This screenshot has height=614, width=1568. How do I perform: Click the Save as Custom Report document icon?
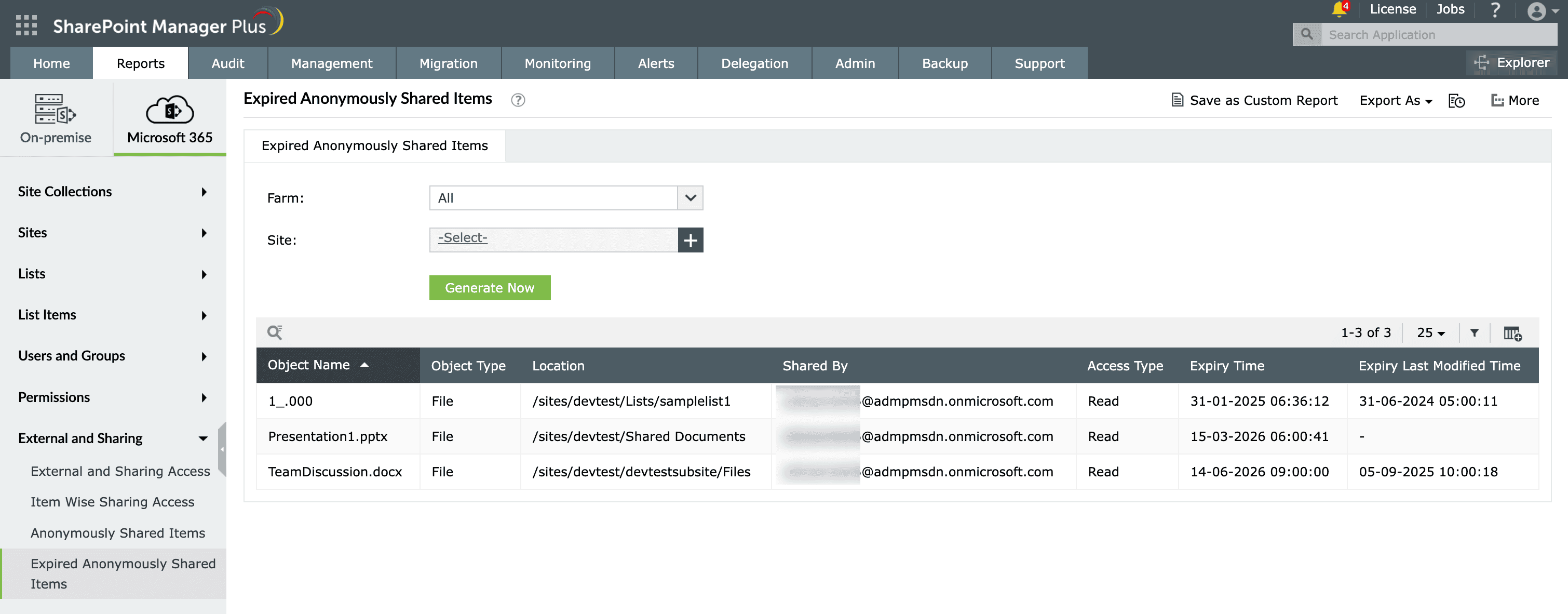(1177, 100)
